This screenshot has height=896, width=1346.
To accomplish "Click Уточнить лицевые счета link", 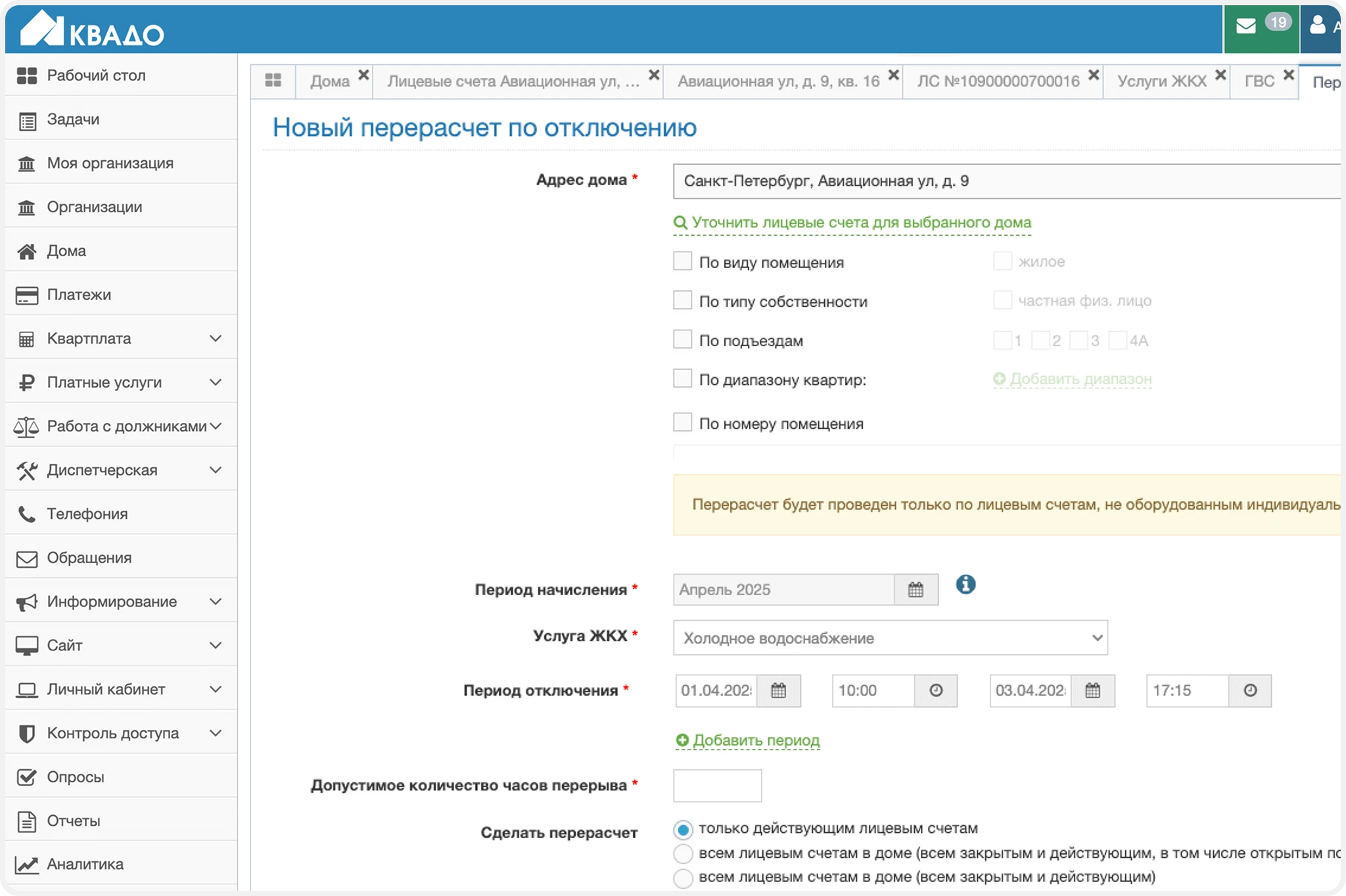I will (860, 223).
